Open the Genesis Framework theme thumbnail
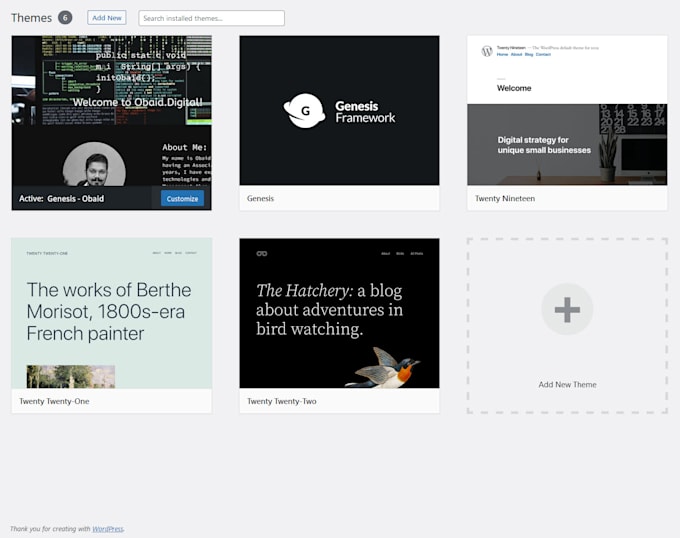The height and width of the screenshot is (538, 680). [340, 111]
